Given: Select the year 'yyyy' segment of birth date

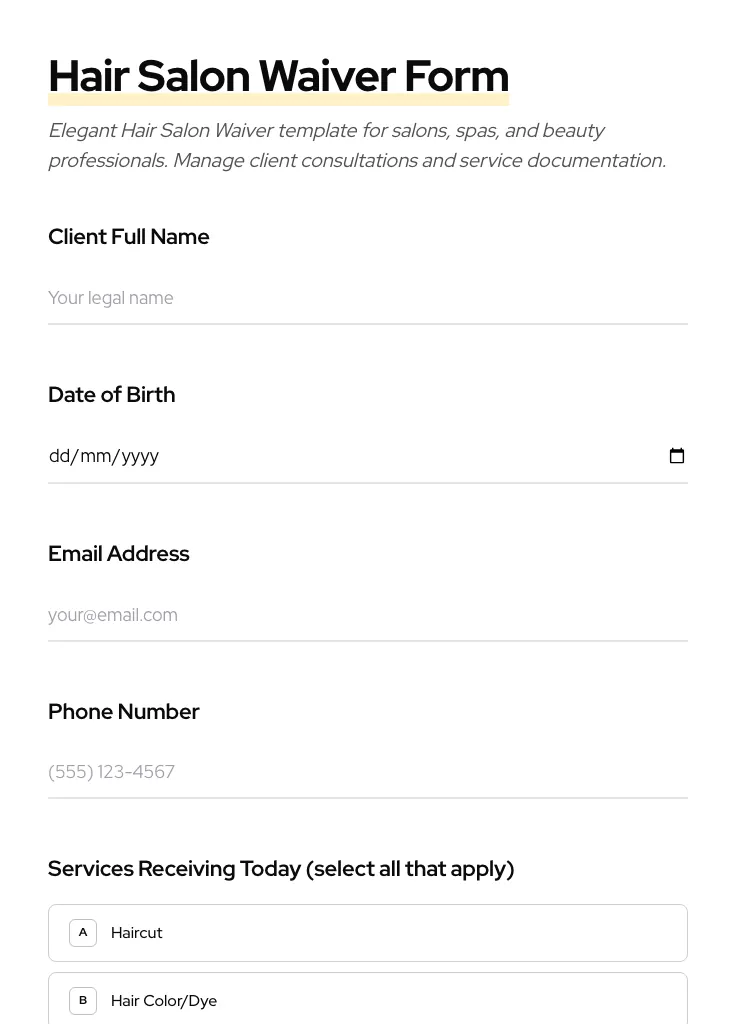Looking at the screenshot, I should point(140,456).
